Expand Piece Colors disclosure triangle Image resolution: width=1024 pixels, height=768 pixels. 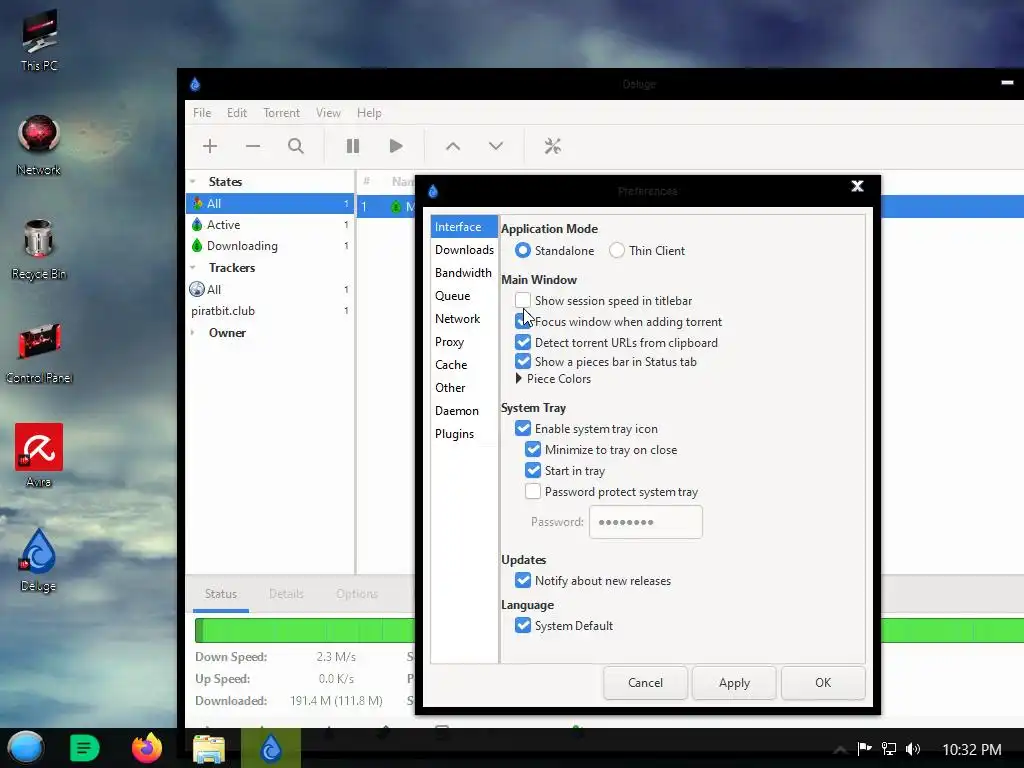519,378
